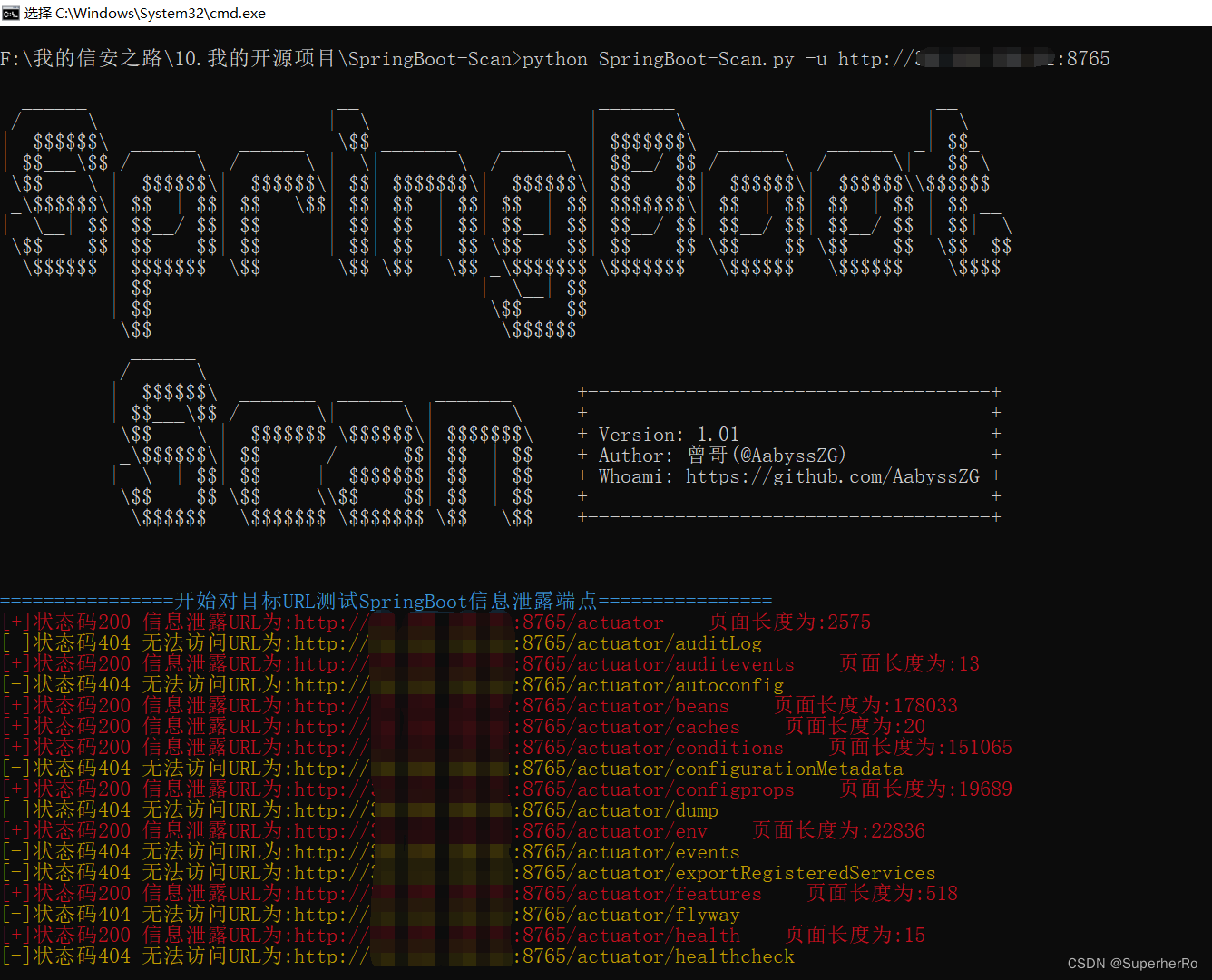Screen dimensions: 1212x980
Task: Click '页面长度为:178033'
Action: [865, 706]
